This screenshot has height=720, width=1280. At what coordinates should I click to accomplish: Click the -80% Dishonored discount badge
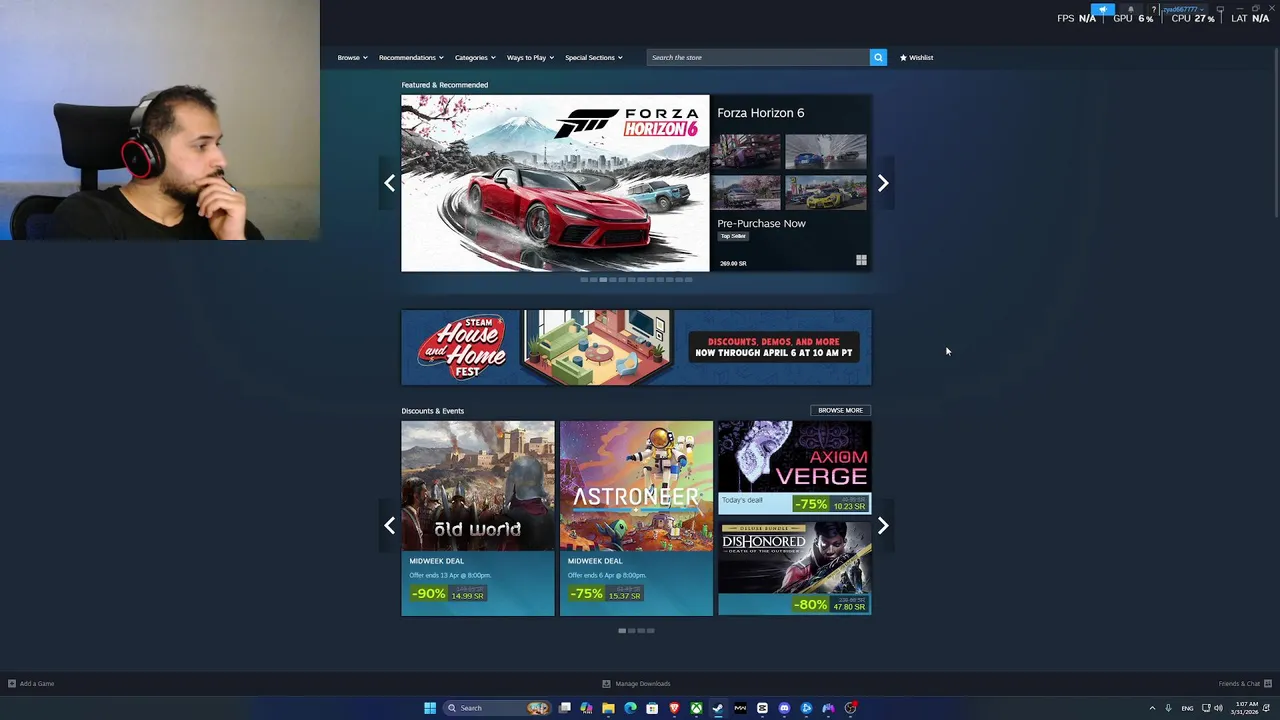pyautogui.click(x=811, y=605)
